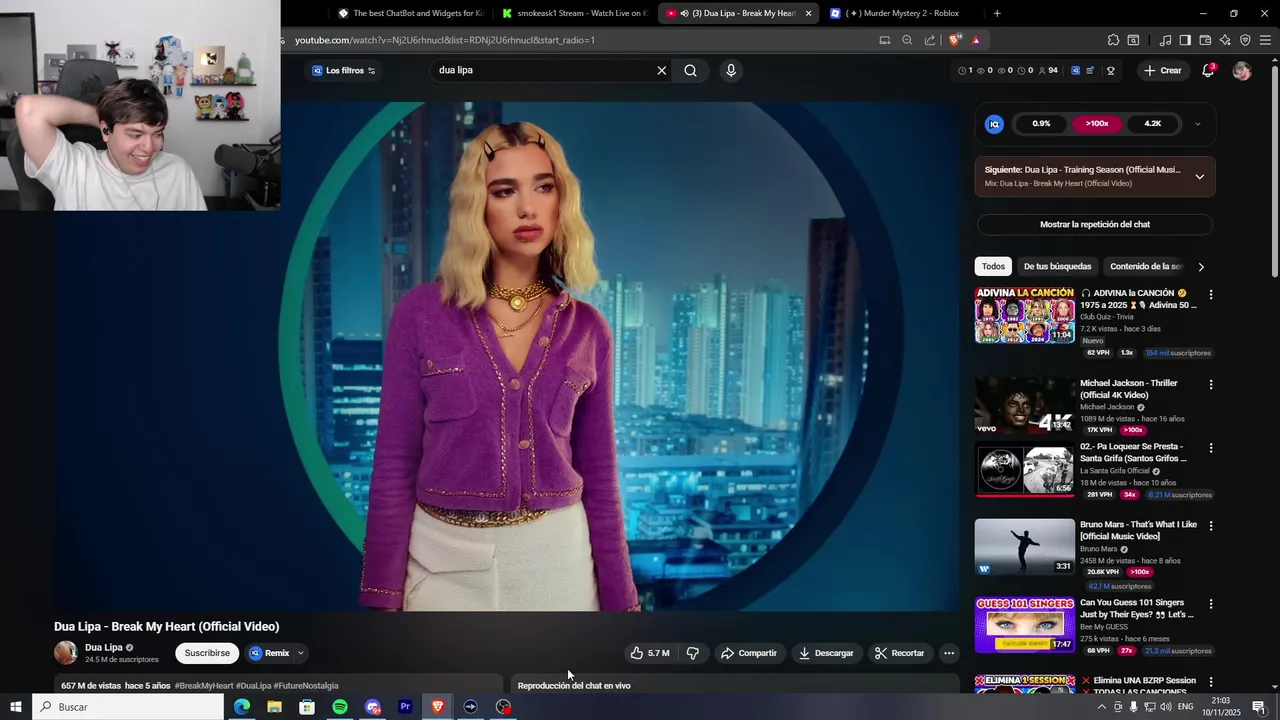Switch to the smokeask1 Stream Kick tab
The width and height of the screenshot is (1280, 720).
click(x=575, y=13)
